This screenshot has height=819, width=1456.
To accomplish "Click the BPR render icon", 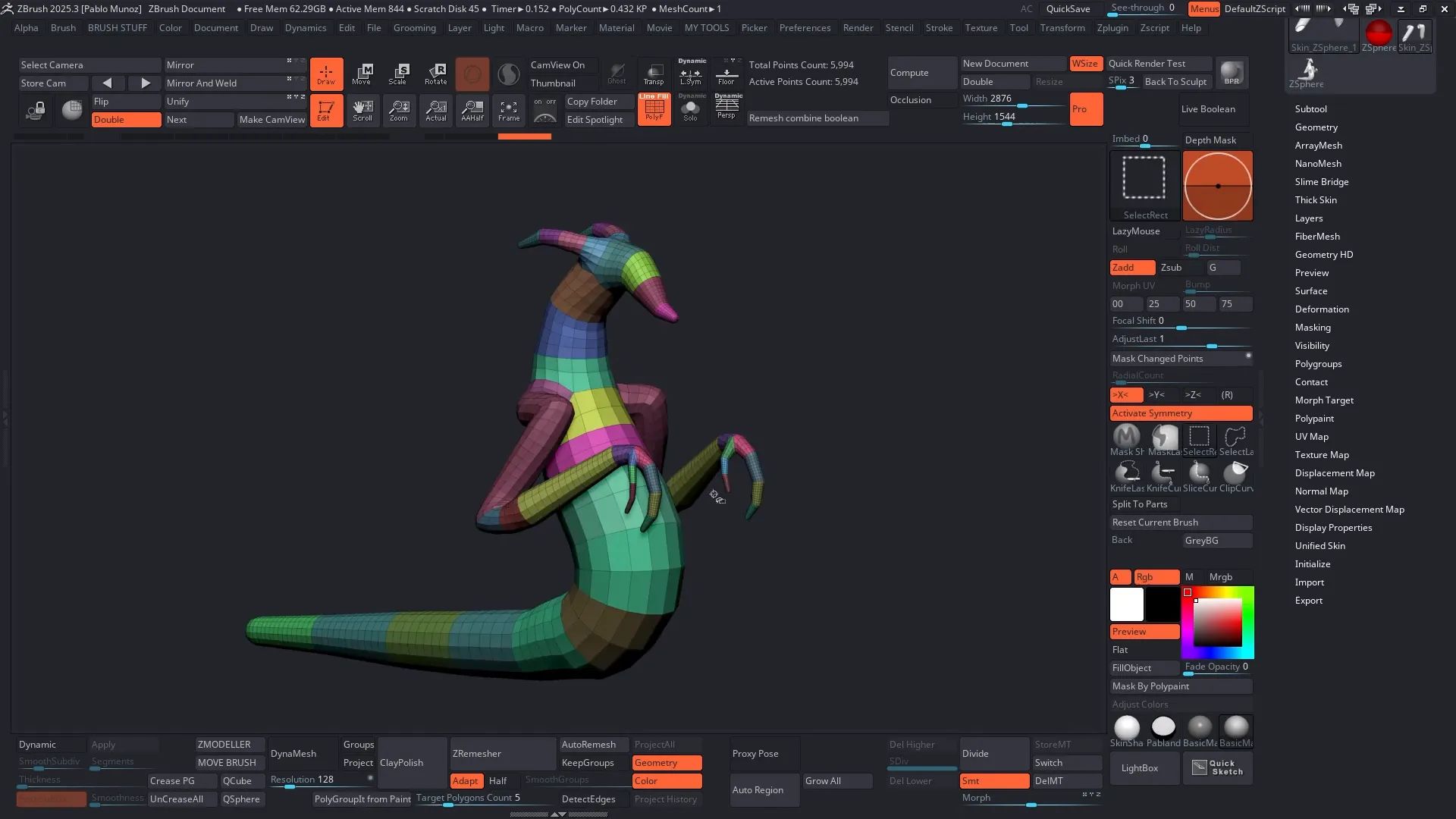I will pyautogui.click(x=1232, y=73).
